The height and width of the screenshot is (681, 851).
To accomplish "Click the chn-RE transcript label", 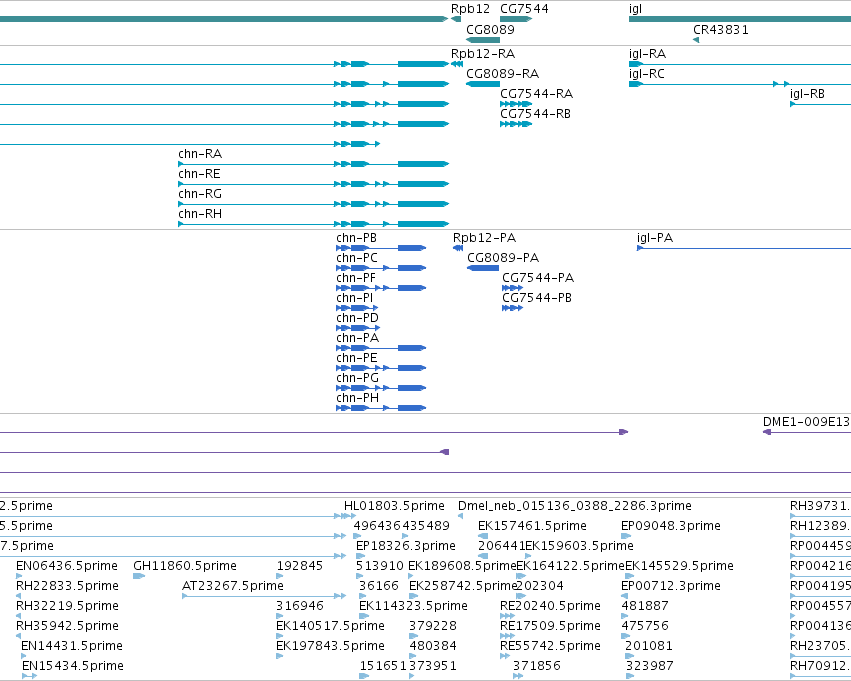I will (x=199, y=174).
